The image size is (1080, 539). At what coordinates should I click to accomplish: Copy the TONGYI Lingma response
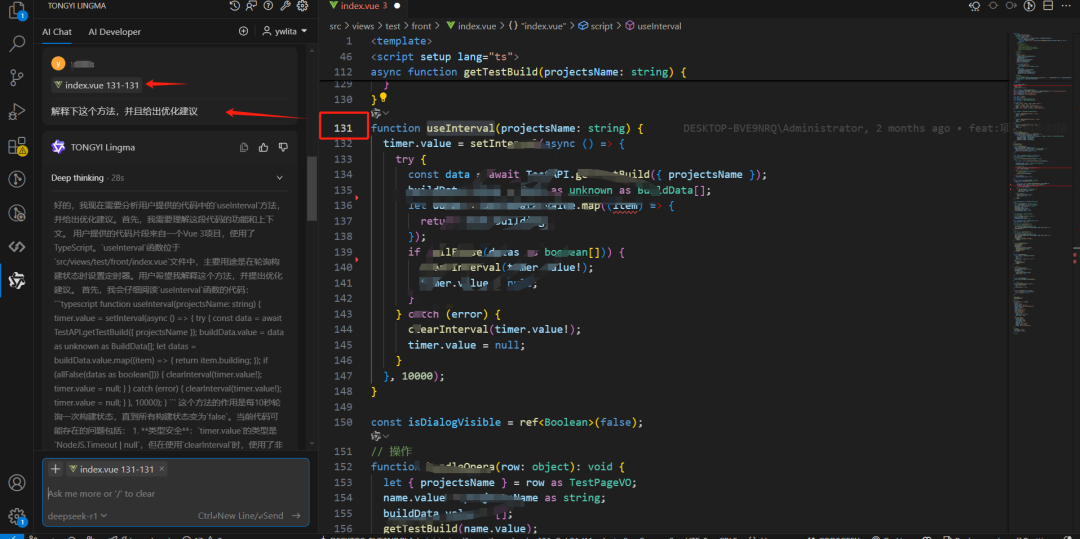click(244, 147)
